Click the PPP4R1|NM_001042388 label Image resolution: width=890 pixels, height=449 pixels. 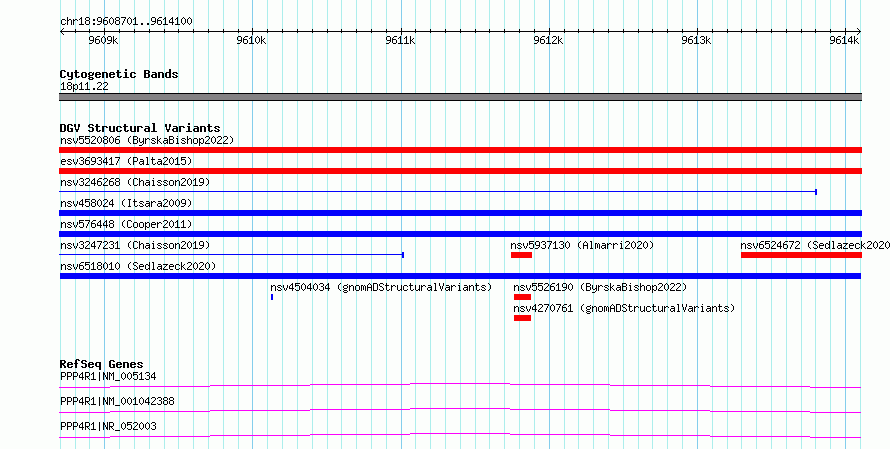pyautogui.click(x=117, y=401)
